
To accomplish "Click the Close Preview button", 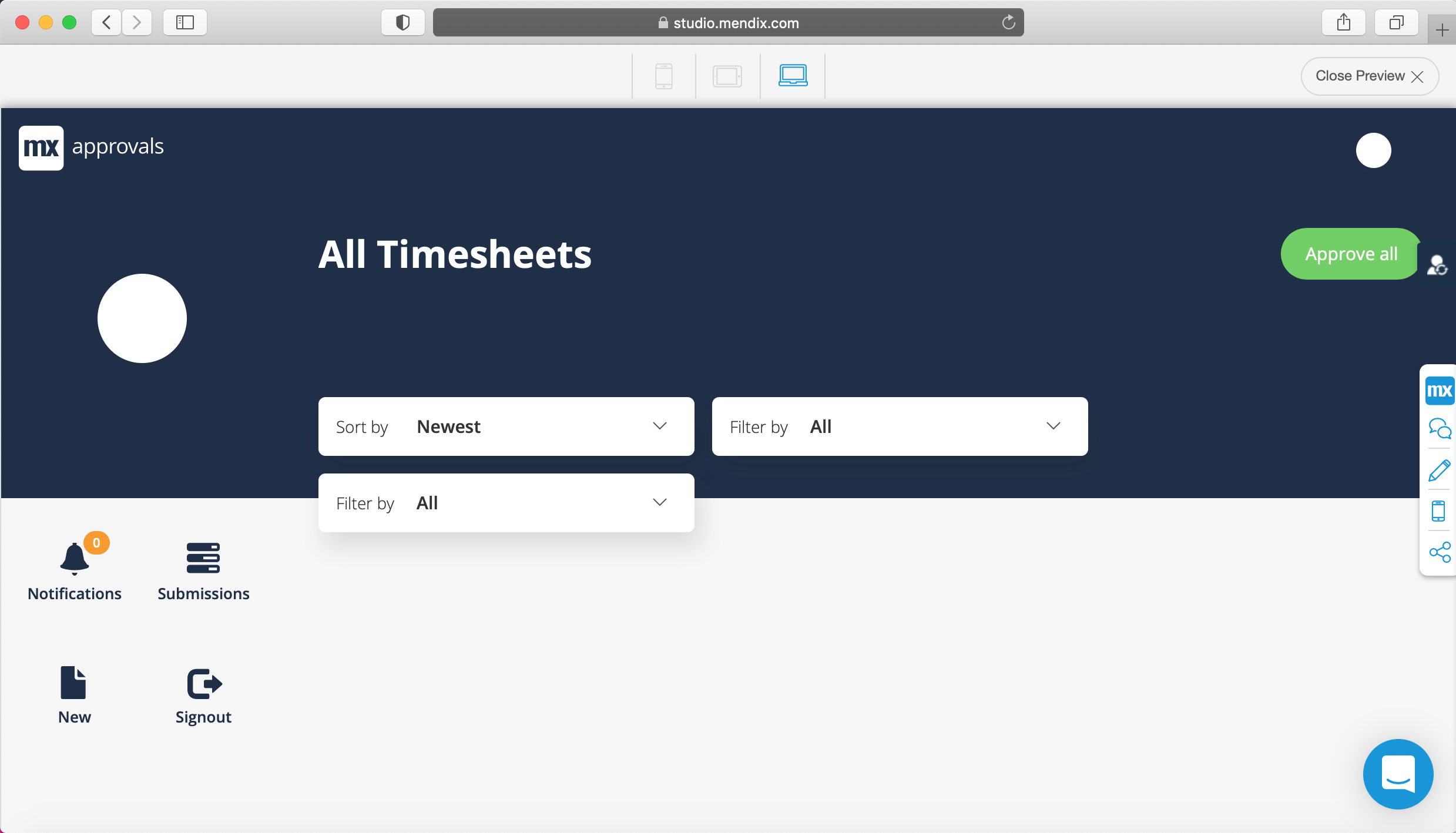I will click(x=1369, y=76).
